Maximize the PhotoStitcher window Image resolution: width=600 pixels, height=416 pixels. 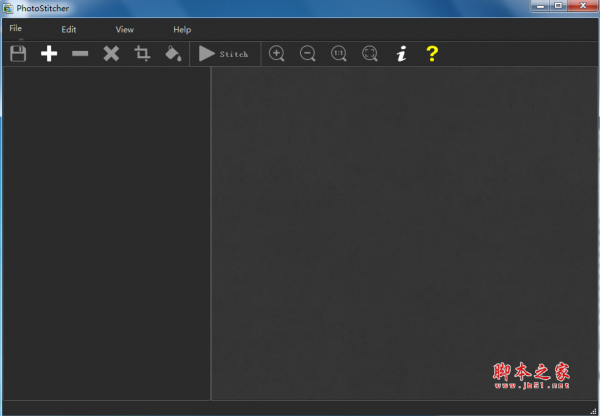point(558,6)
